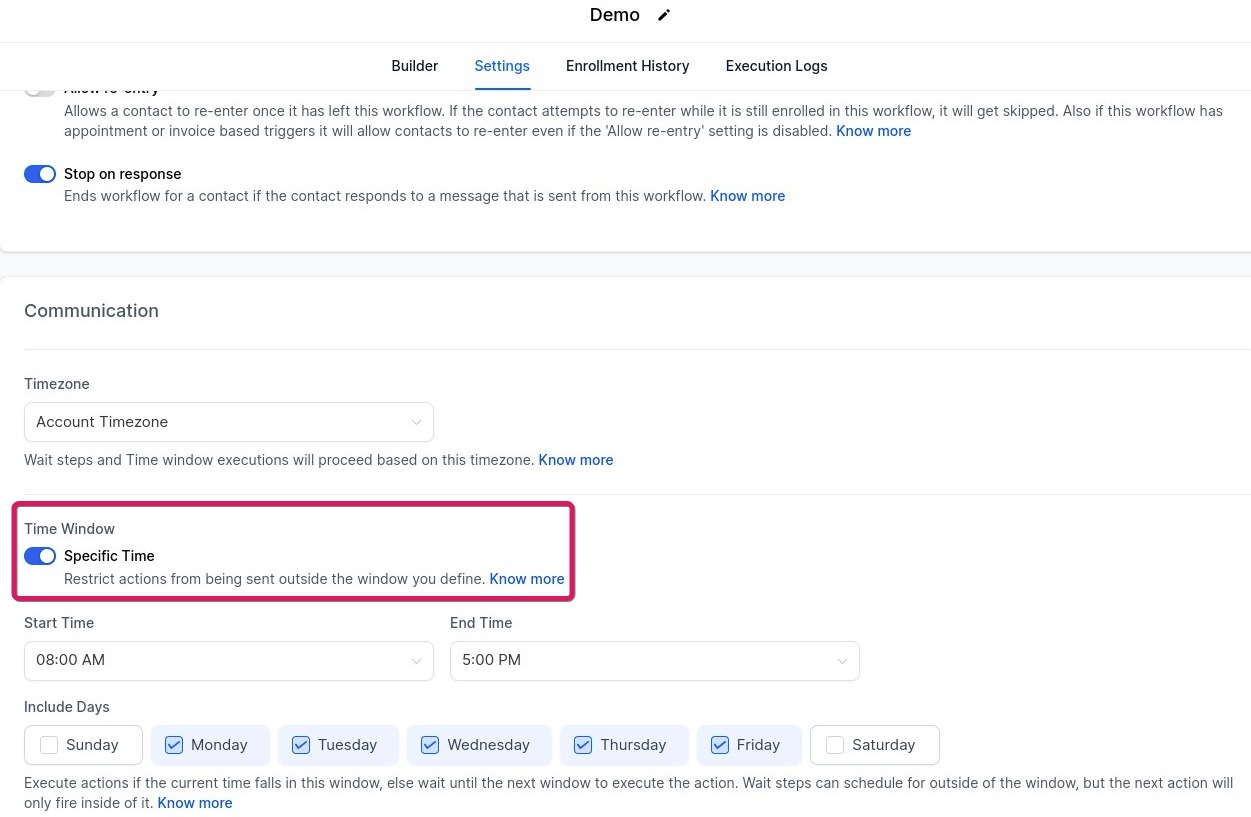This screenshot has height=817, width=1251.
Task: Go to the Execution Logs tab
Action: coord(776,66)
